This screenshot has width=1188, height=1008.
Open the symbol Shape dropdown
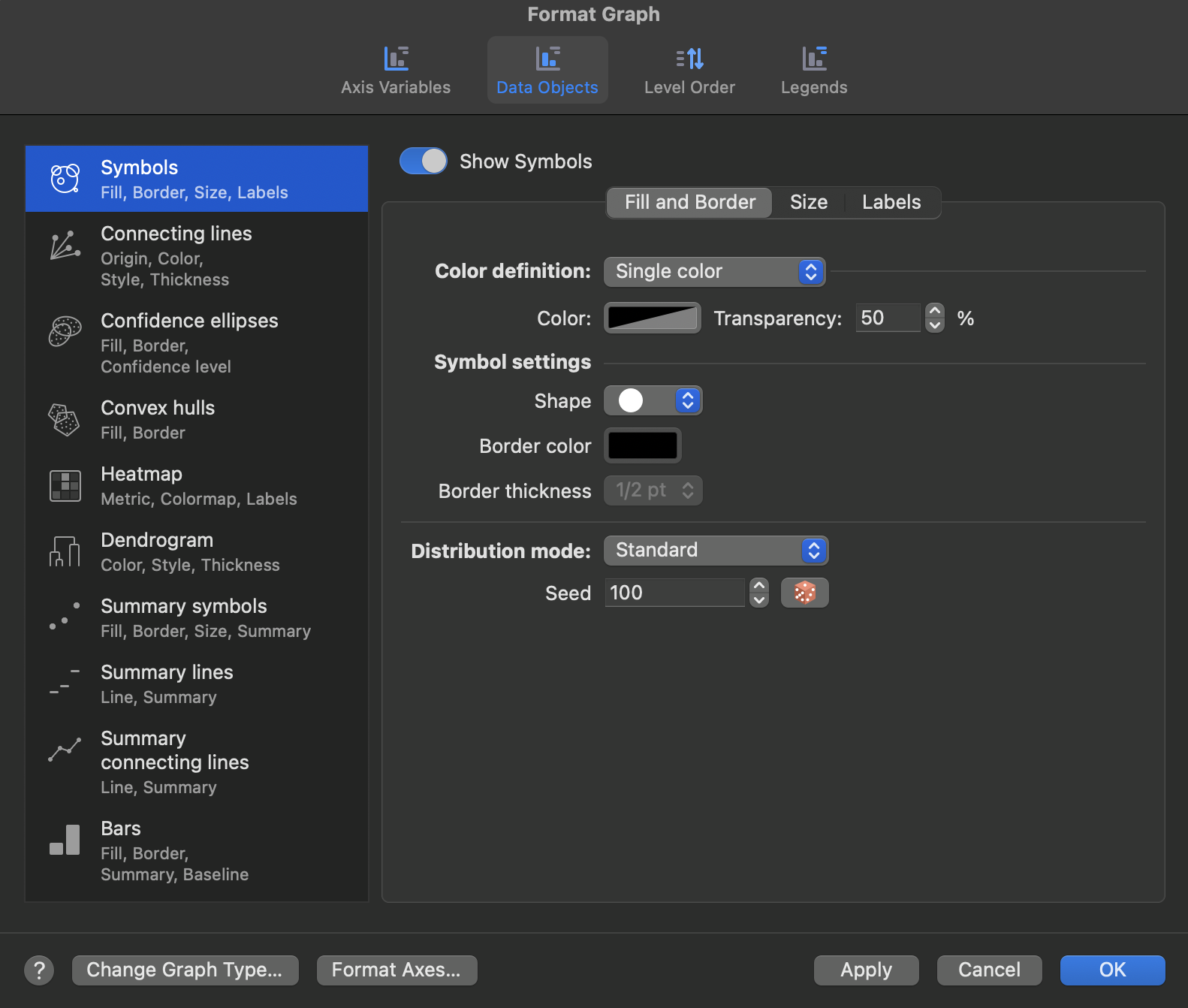(x=653, y=400)
